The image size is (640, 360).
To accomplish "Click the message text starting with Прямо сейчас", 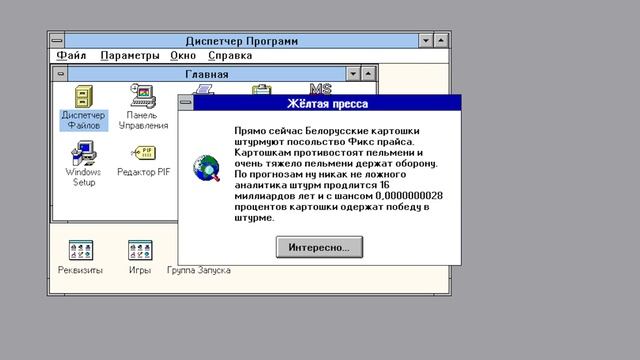I will pos(338,174).
